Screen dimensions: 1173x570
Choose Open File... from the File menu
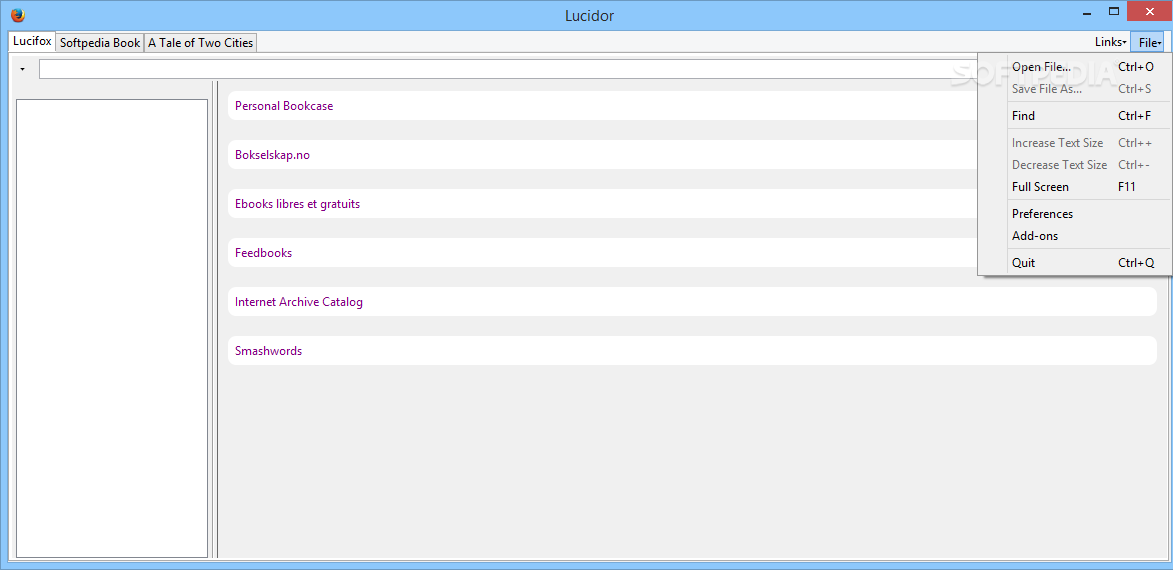(1075, 67)
